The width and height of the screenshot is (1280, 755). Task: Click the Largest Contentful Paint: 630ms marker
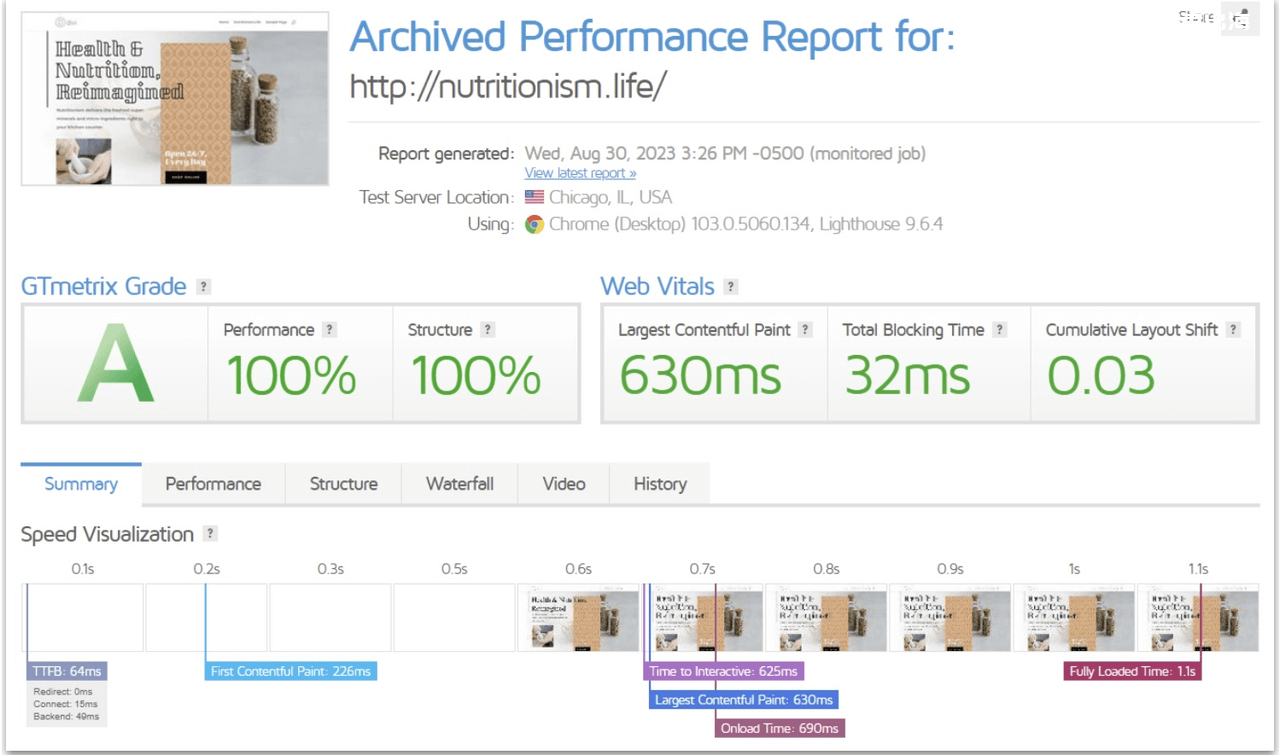[743, 700]
